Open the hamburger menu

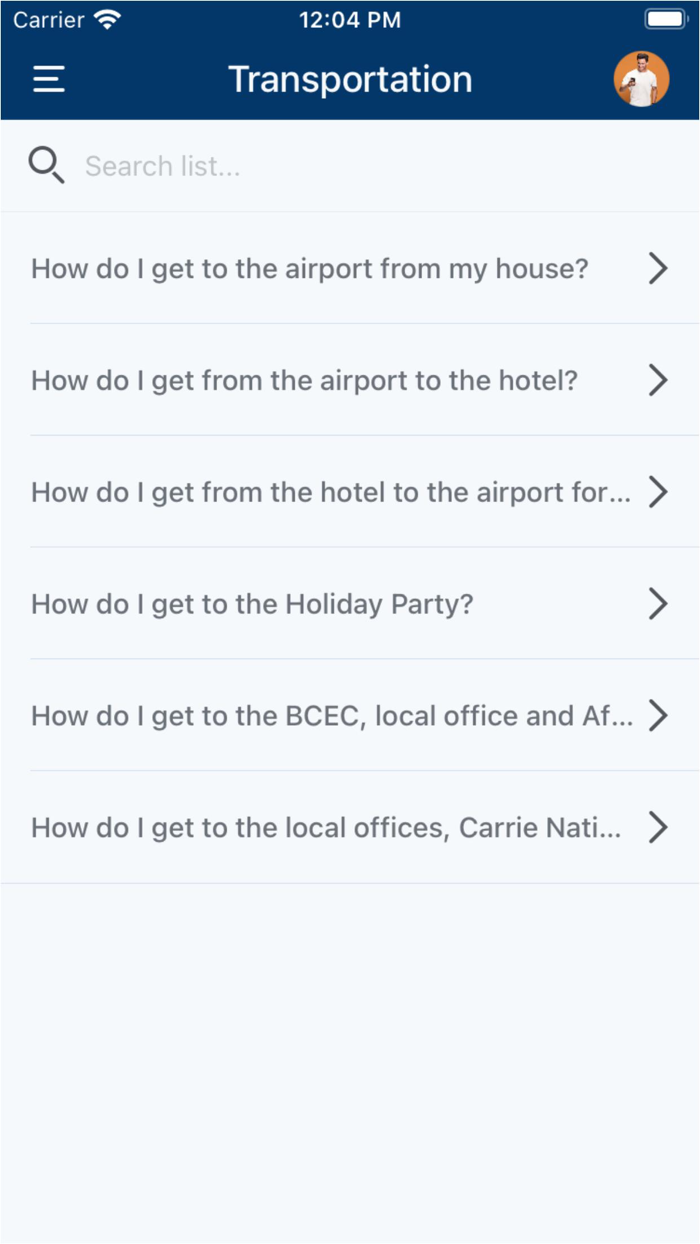click(49, 80)
